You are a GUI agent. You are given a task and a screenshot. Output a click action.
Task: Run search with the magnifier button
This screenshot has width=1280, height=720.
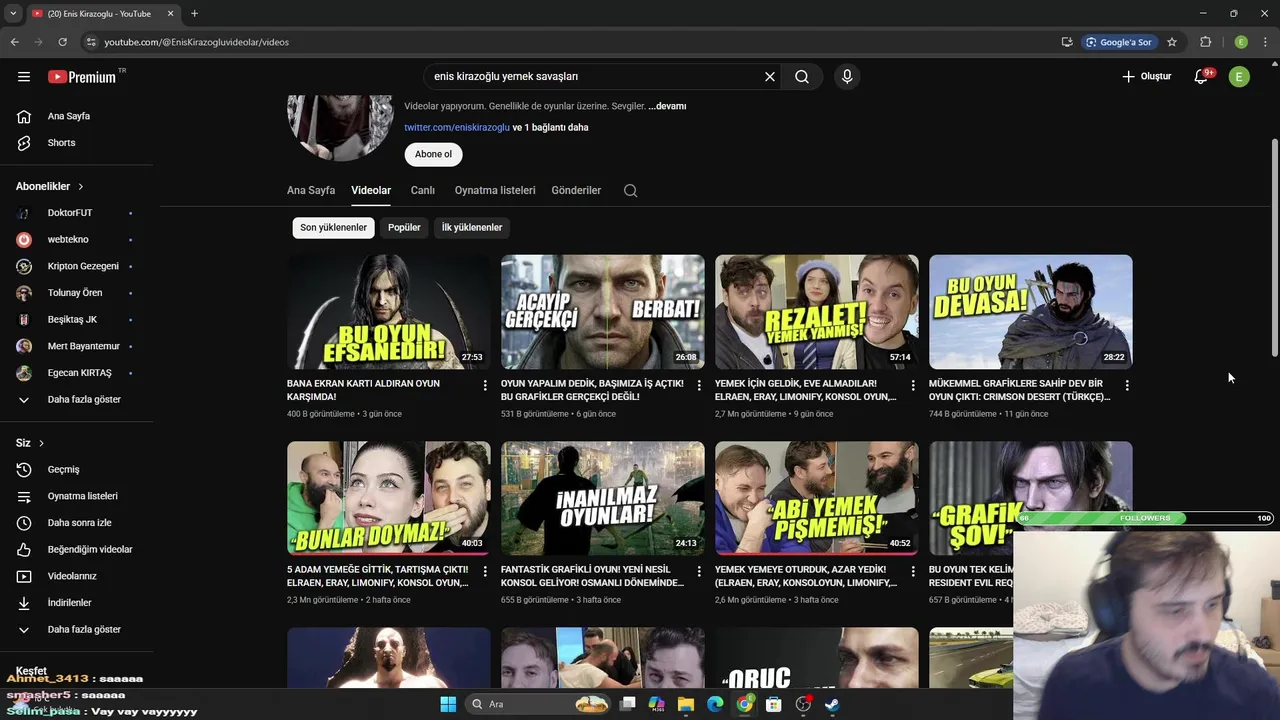[802, 77]
